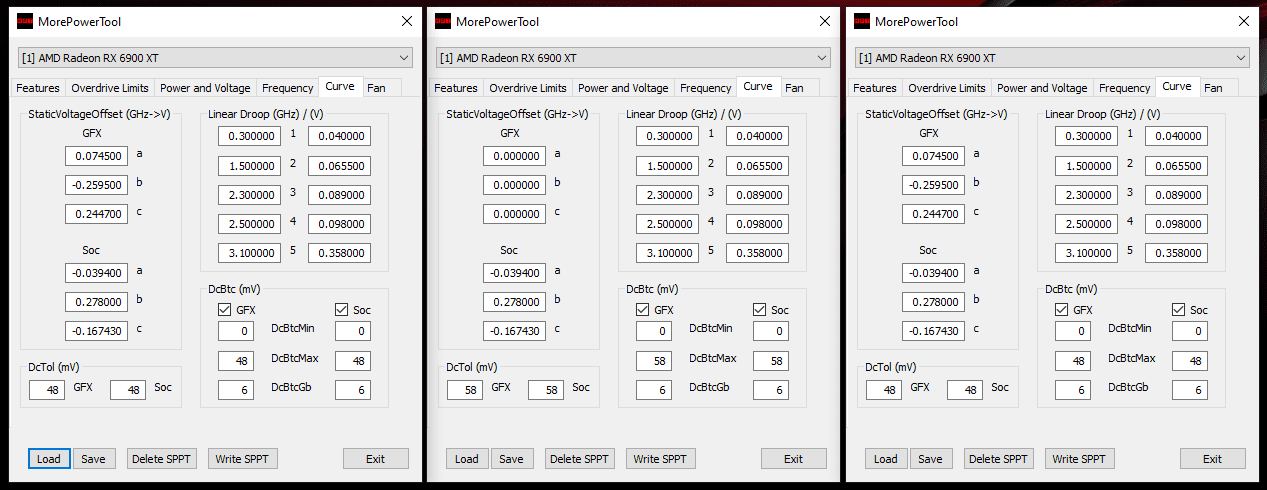Close the middle MorePowerTool window
Screen dimensions: 1267x490
[824, 21]
